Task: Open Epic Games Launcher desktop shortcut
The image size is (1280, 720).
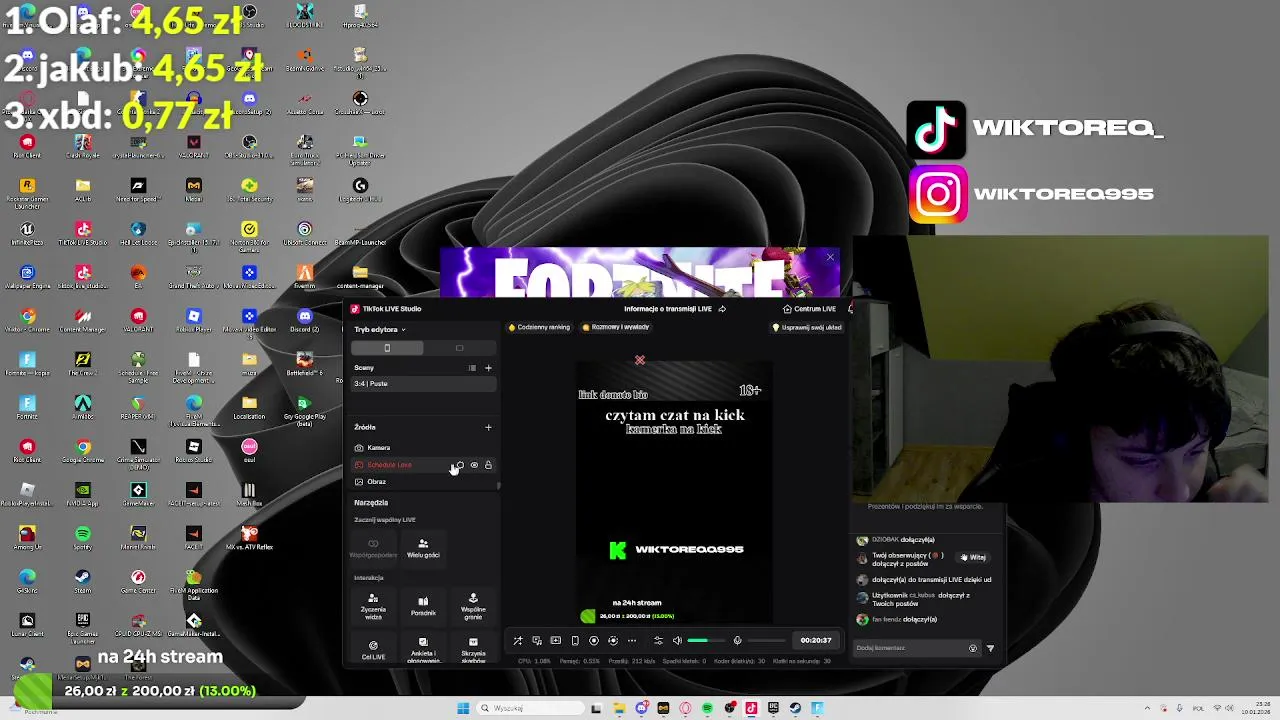Action: (83, 628)
